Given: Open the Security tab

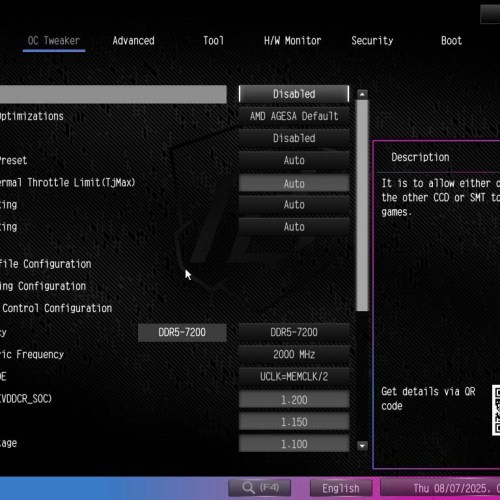Looking at the screenshot, I should coord(372,41).
